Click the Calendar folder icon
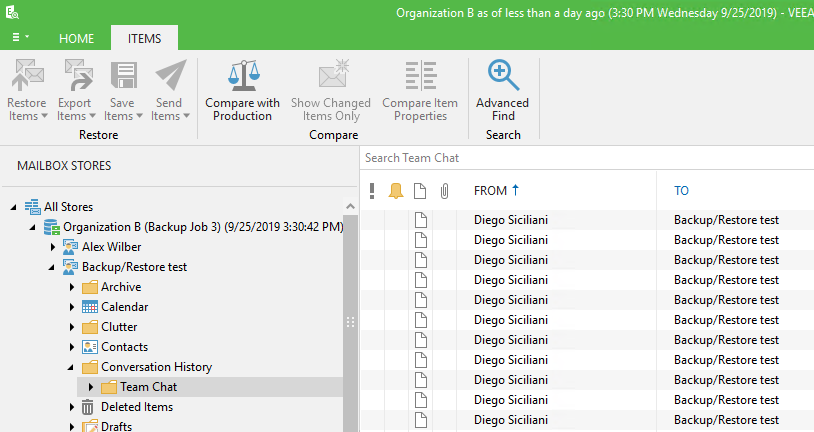This screenshot has width=814, height=432. click(x=90, y=307)
